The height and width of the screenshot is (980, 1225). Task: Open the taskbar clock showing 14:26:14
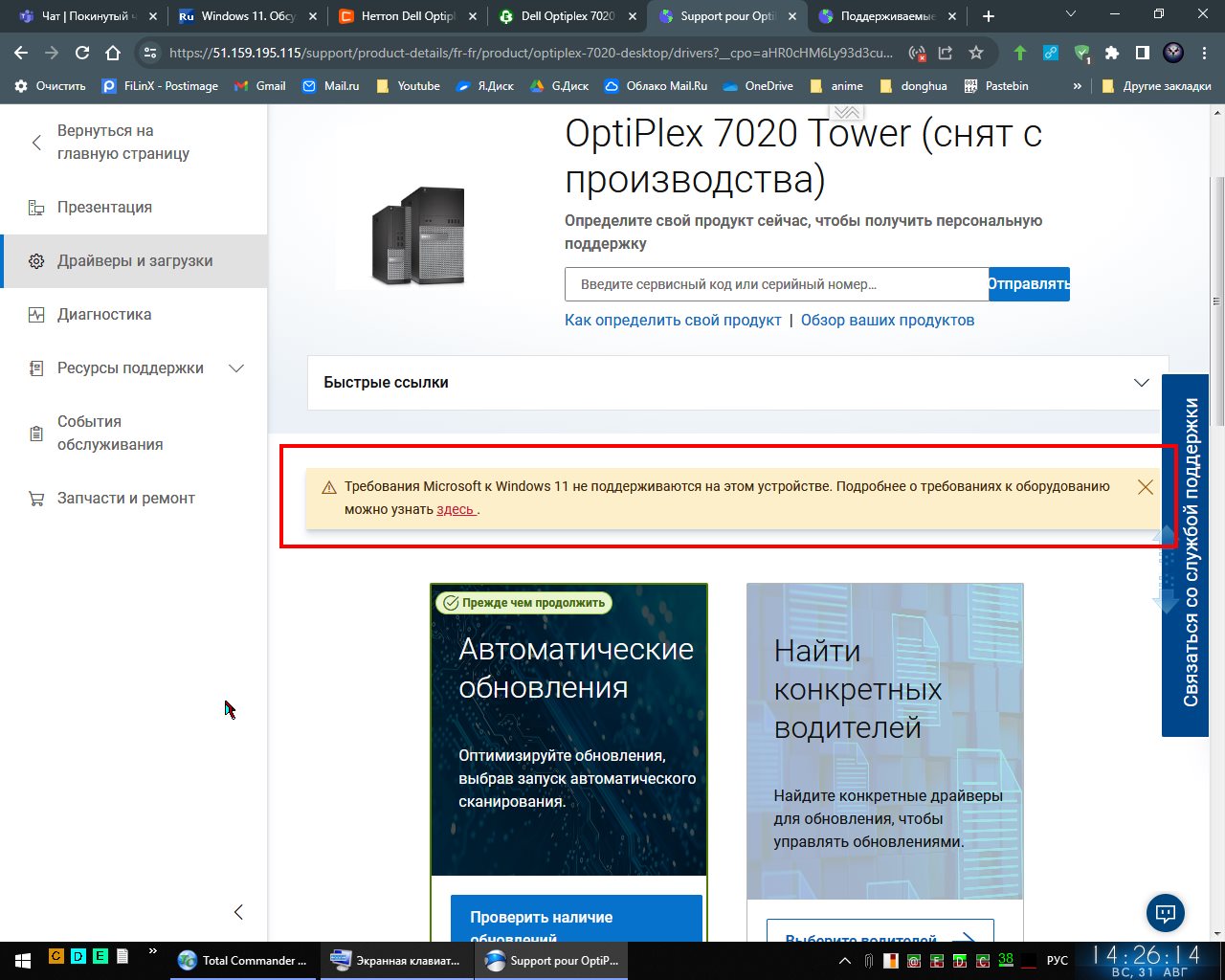click(x=1146, y=961)
